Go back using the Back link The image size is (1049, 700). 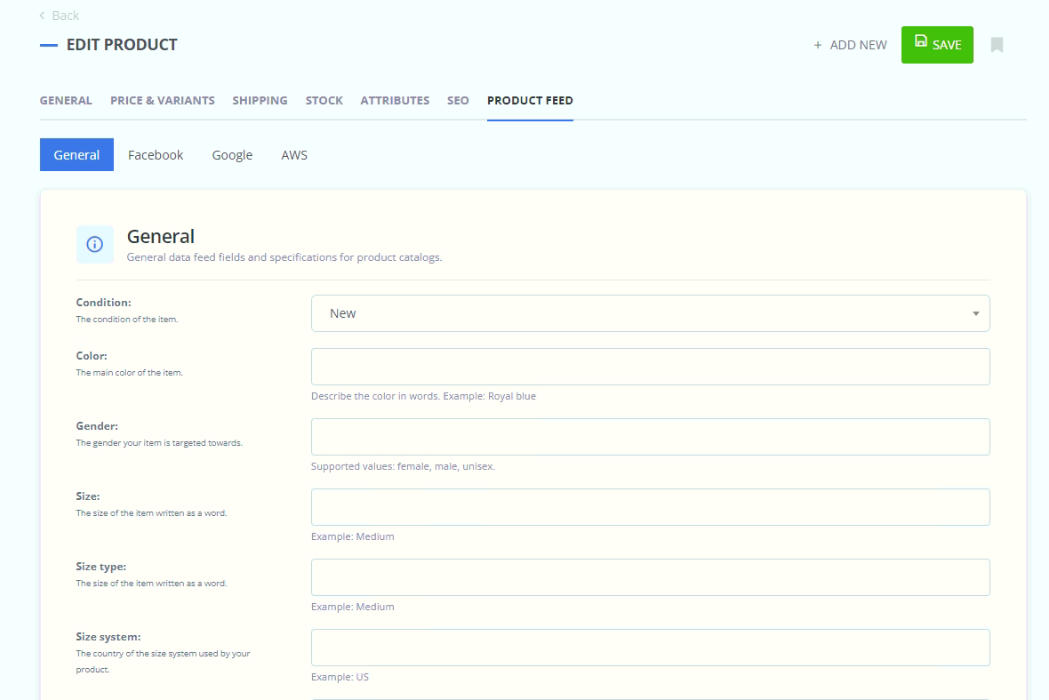[x=59, y=15]
